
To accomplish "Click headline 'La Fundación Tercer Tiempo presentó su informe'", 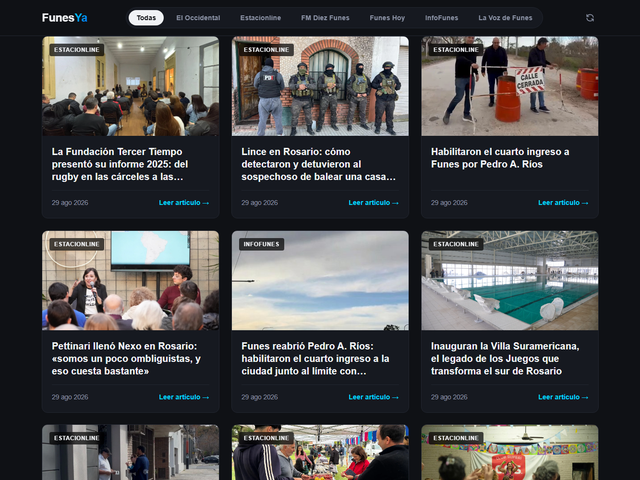I will [120, 164].
